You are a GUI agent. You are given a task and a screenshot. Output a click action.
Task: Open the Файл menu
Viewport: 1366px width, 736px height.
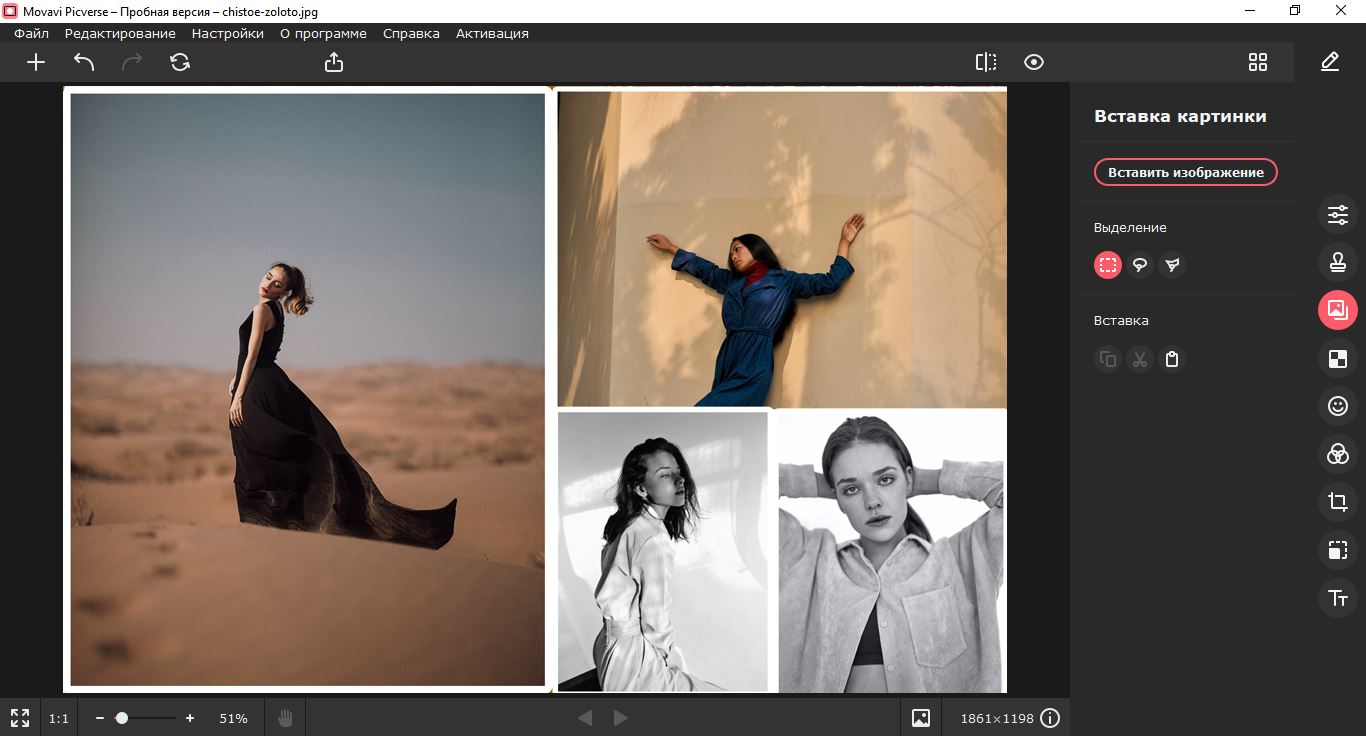[x=32, y=33]
